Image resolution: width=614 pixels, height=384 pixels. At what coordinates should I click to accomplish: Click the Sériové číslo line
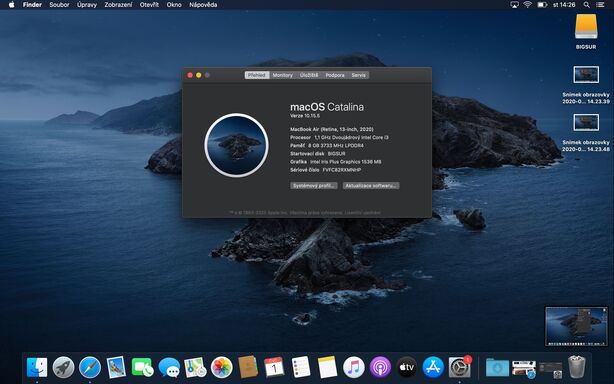point(325,170)
